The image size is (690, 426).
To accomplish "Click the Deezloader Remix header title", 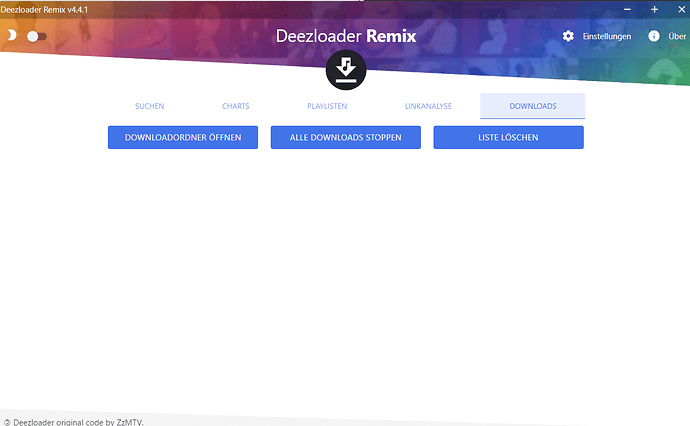I will click(x=346, y=36).
